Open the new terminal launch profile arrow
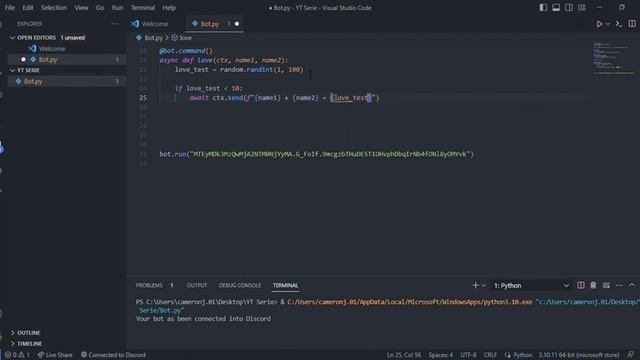Viewport: 640px width, 360px height. (484, 285)
